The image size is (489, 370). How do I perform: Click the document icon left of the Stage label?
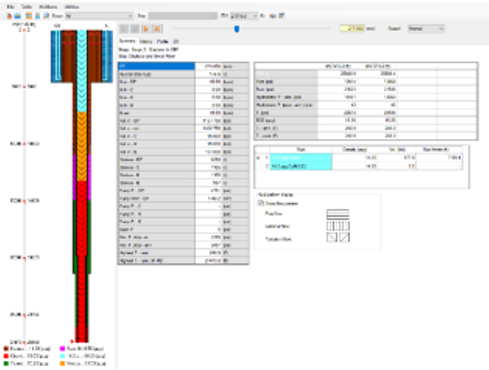(x=46, y=16)
